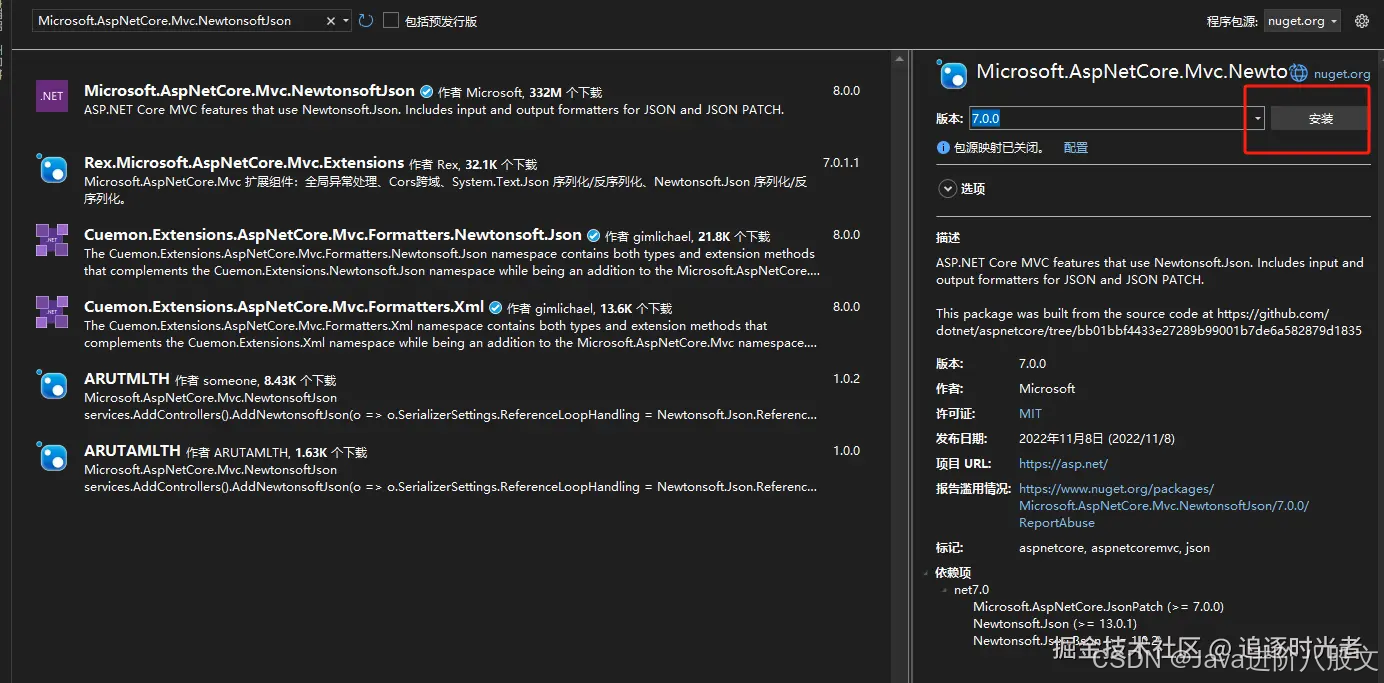The width and height of the screenshot is (1384, 683).
Task: Open NuGet options with the gear icon
Action: pyautogui.click(x=1362, y=20)
